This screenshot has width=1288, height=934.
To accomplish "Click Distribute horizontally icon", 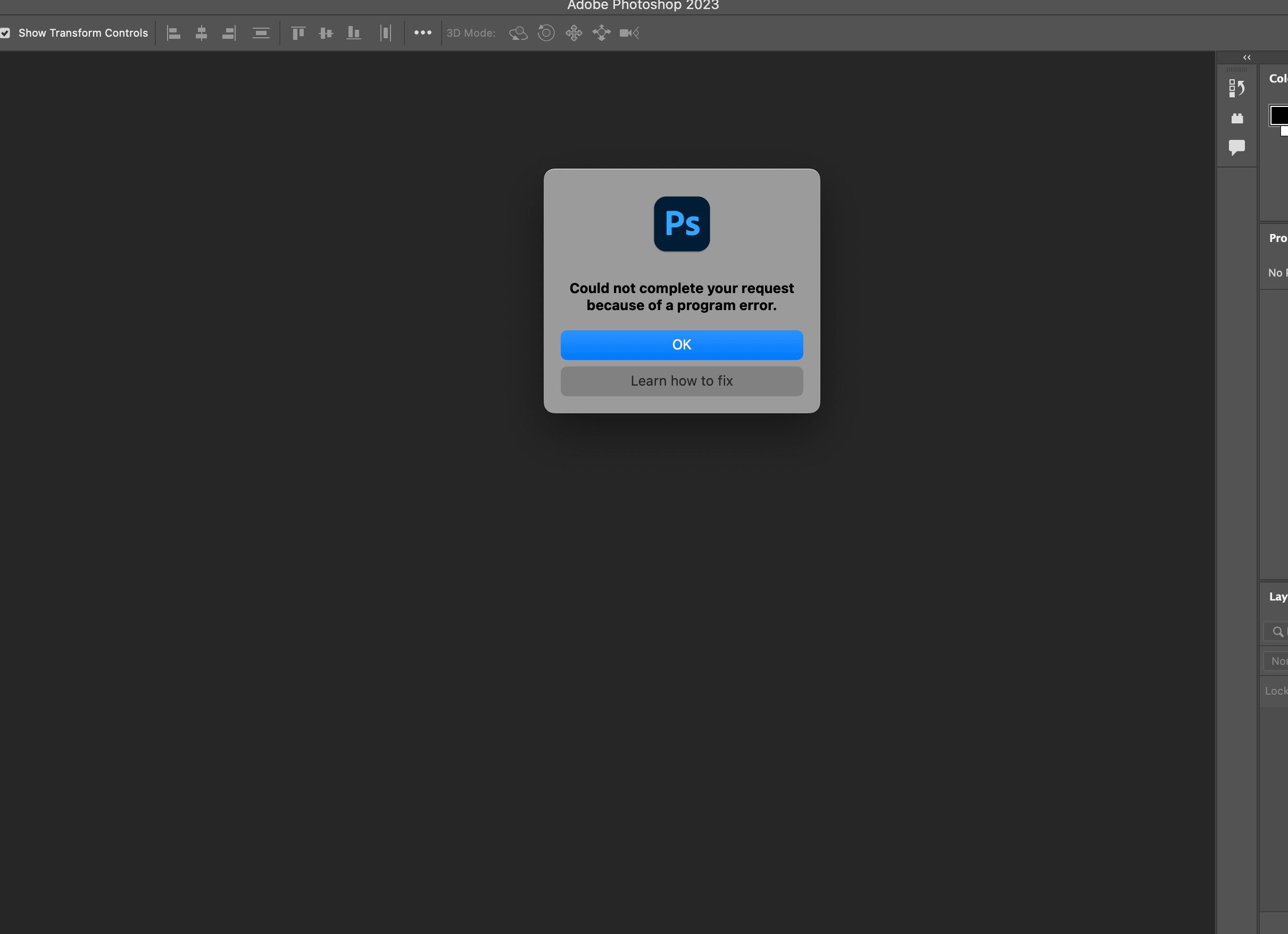I will [386, 33].
